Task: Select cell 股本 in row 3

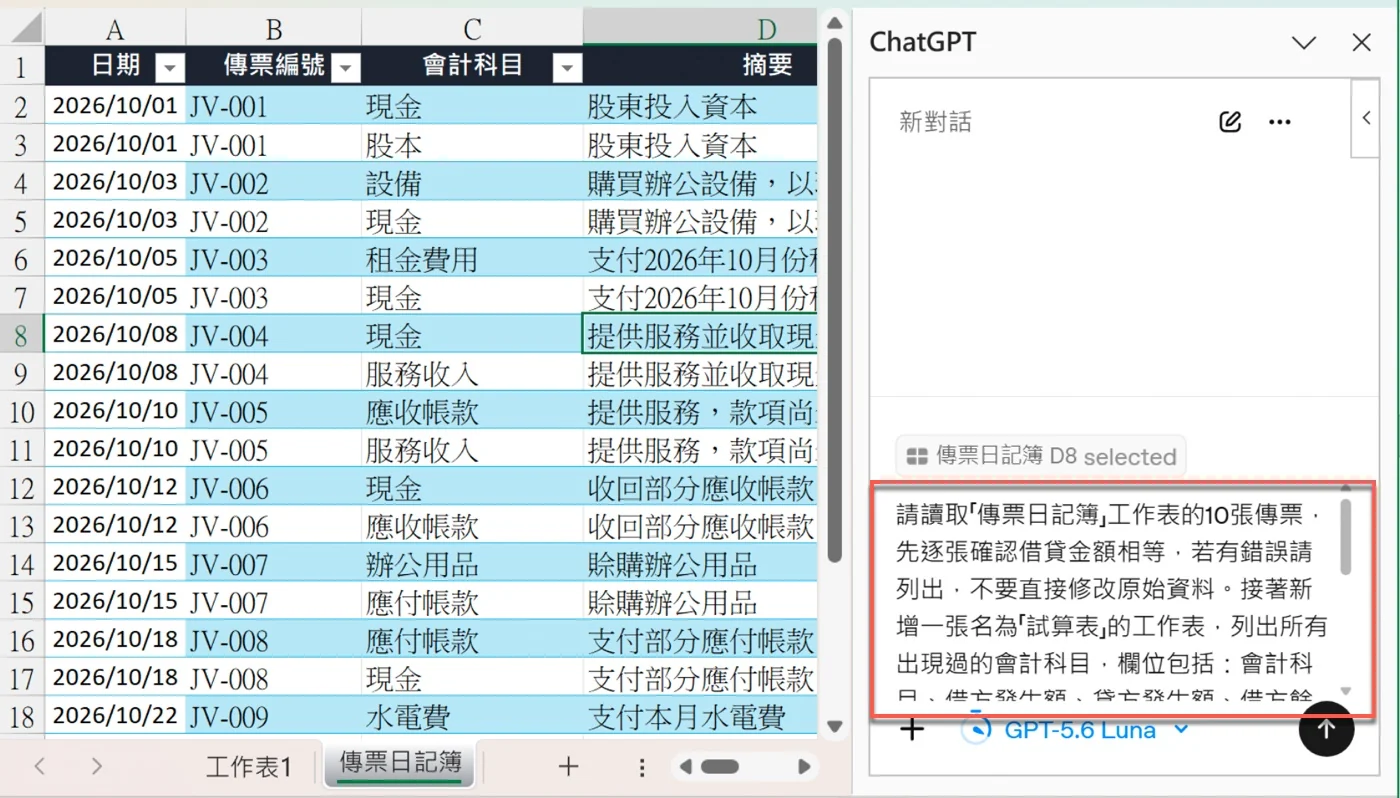Action: click(x=472, y=145)
